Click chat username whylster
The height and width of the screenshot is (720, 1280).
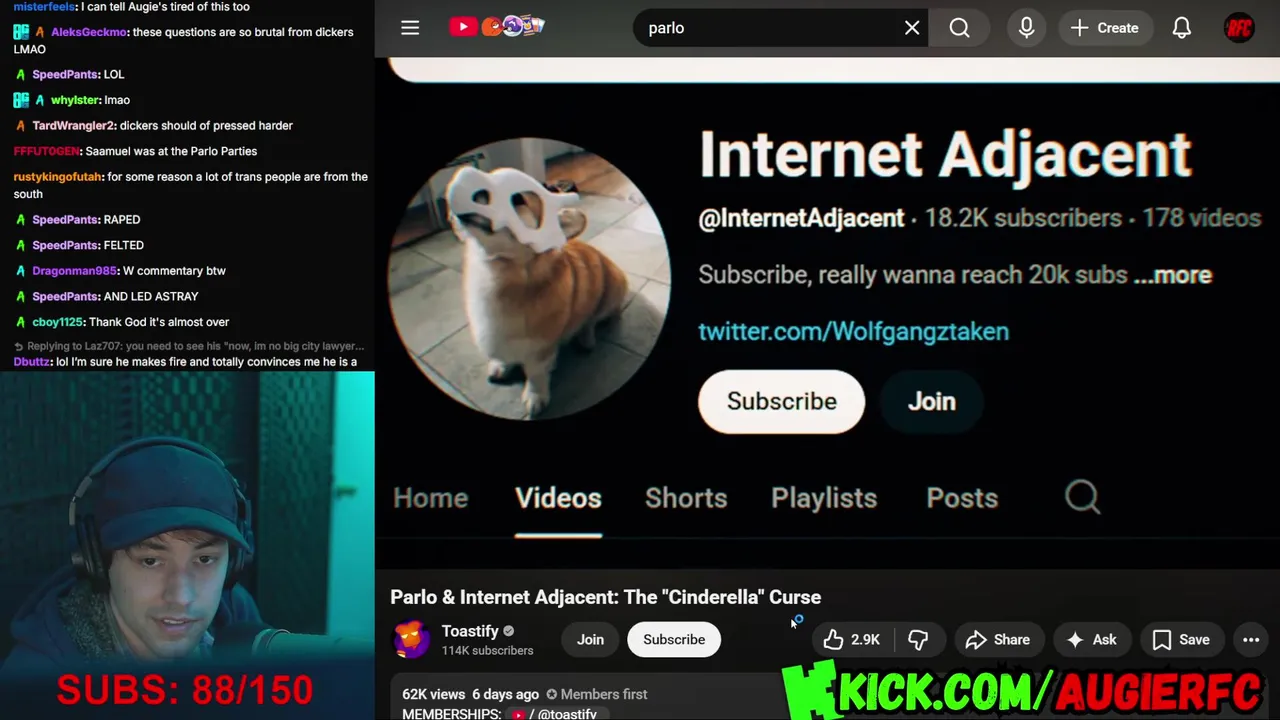(x=75, y=100)
